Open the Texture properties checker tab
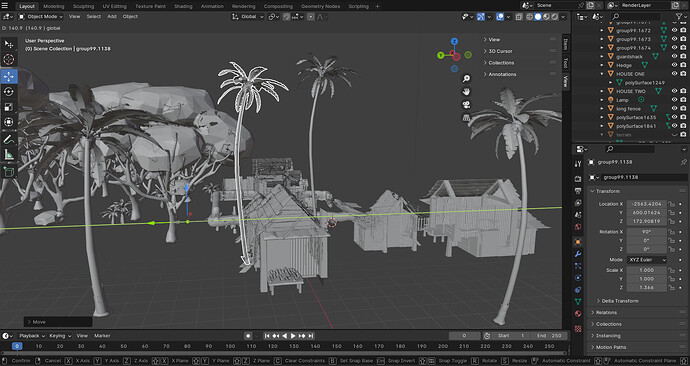The image size is (690, 366). coord(578,329)
